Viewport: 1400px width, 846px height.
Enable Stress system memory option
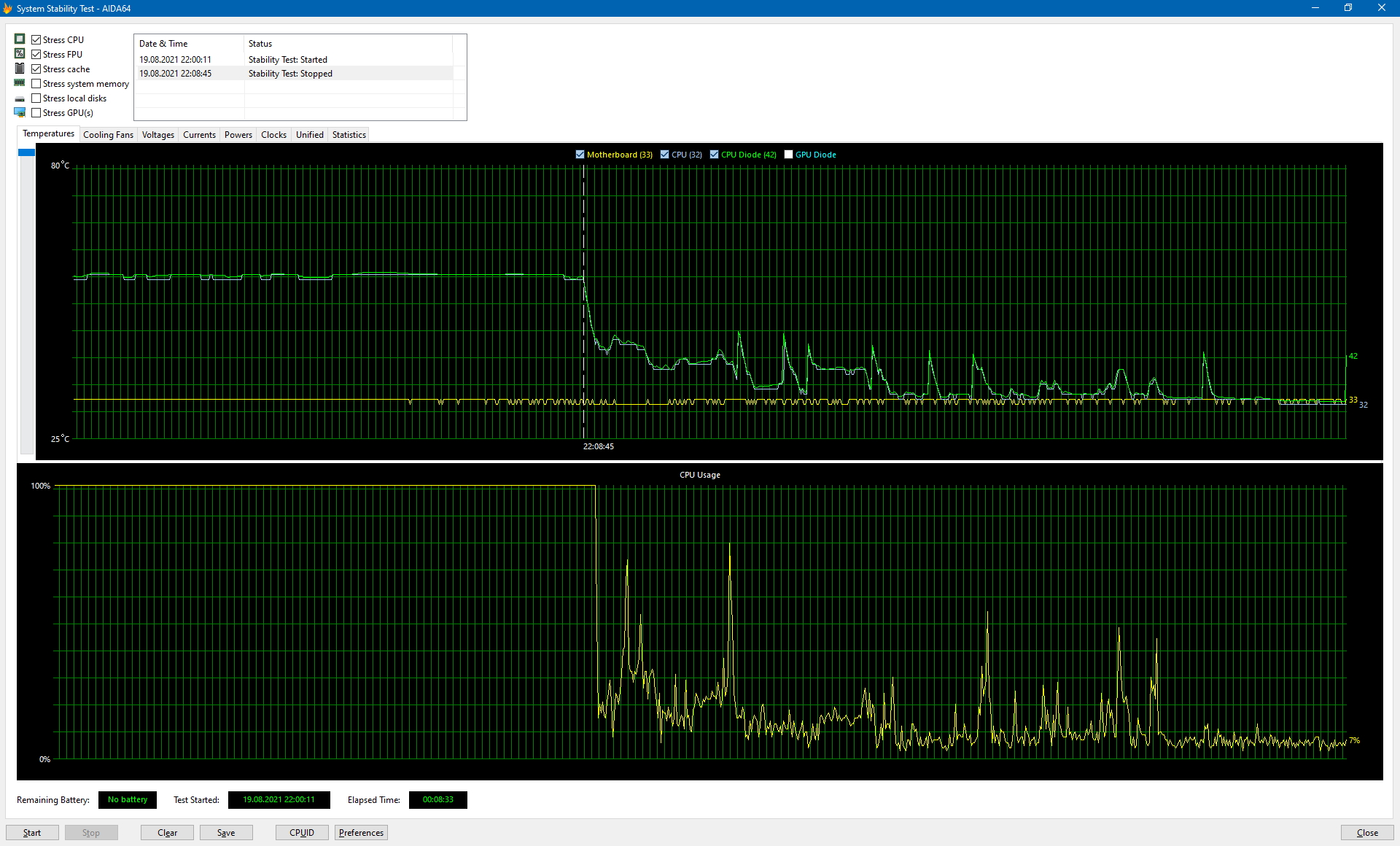pyautogui.click(x=36, y=83)
